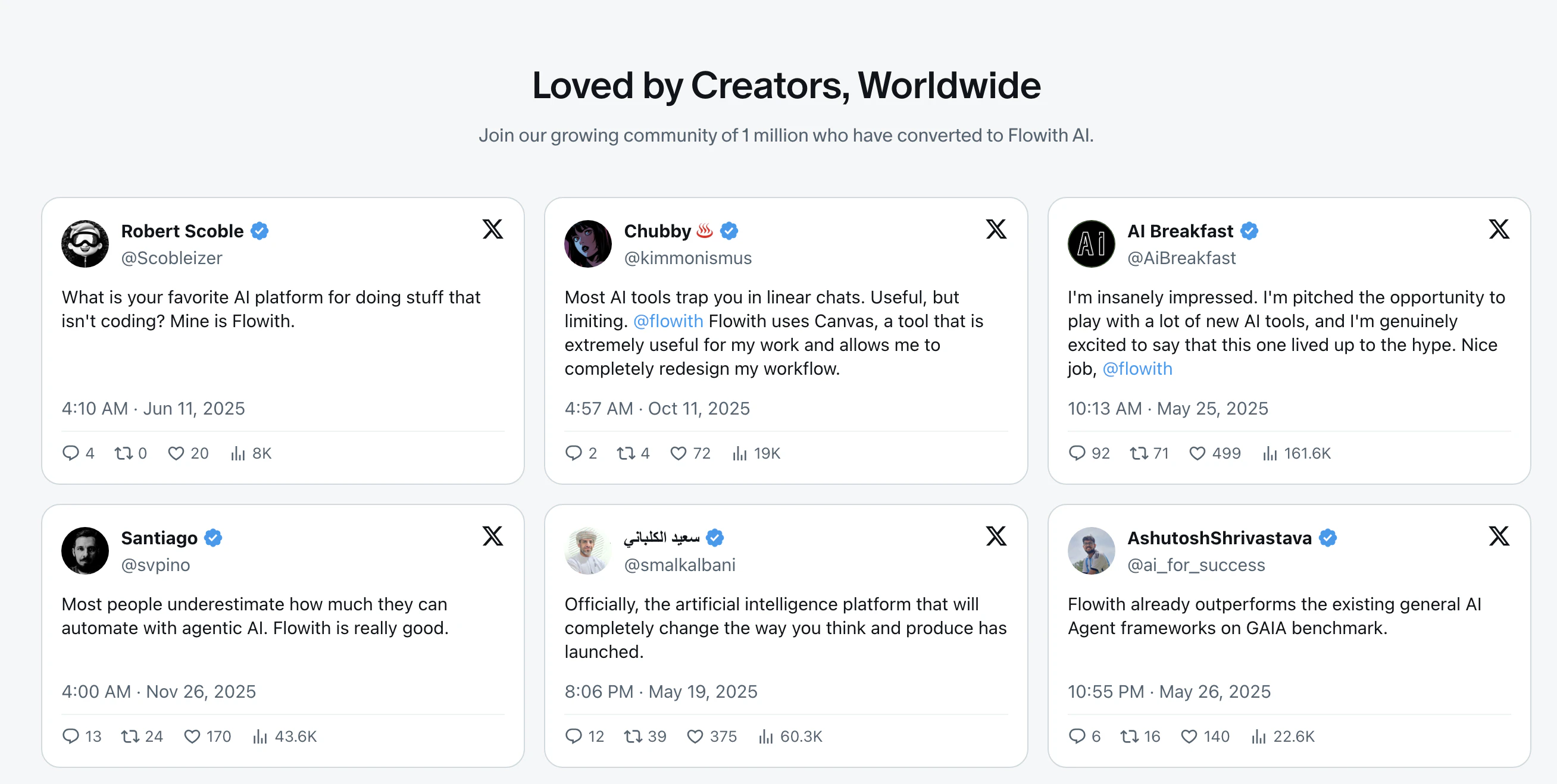The width and height of the screenshot is (1557, 784).
Task: Open the @flowith mention in AI Breakfast's tweet
Action: 1137,369
